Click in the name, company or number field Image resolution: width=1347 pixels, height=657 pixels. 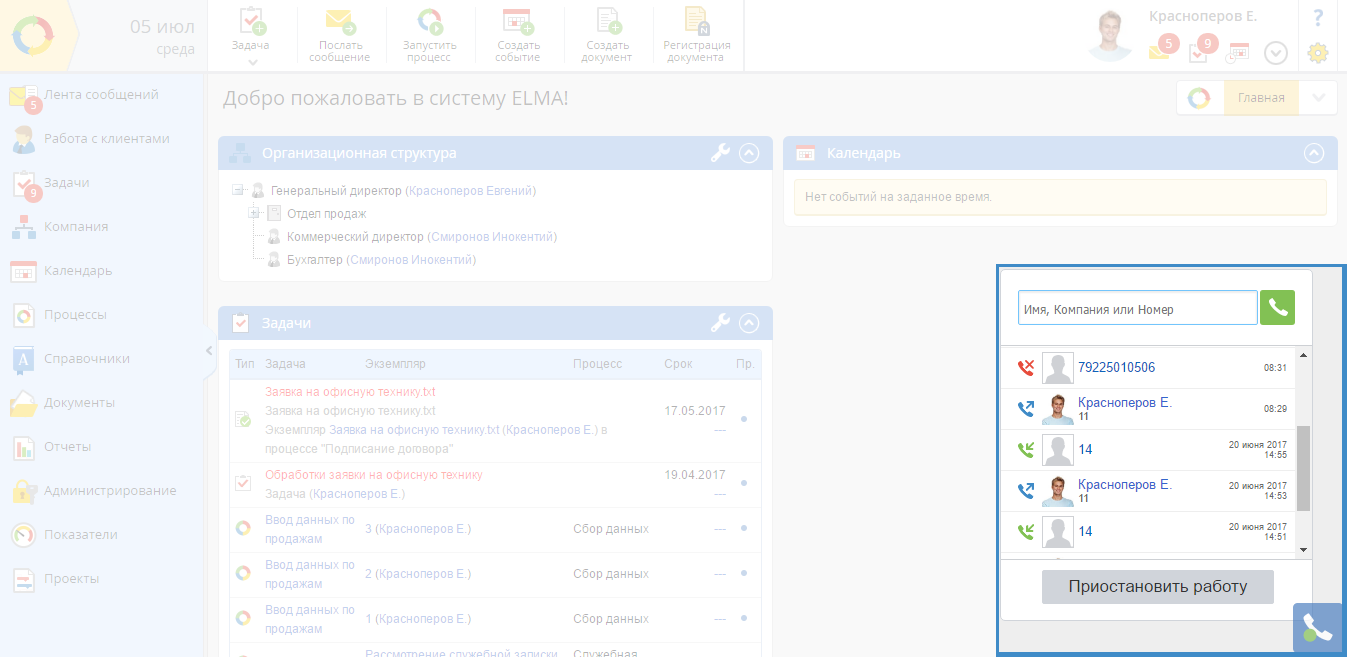click(1137, 309)
